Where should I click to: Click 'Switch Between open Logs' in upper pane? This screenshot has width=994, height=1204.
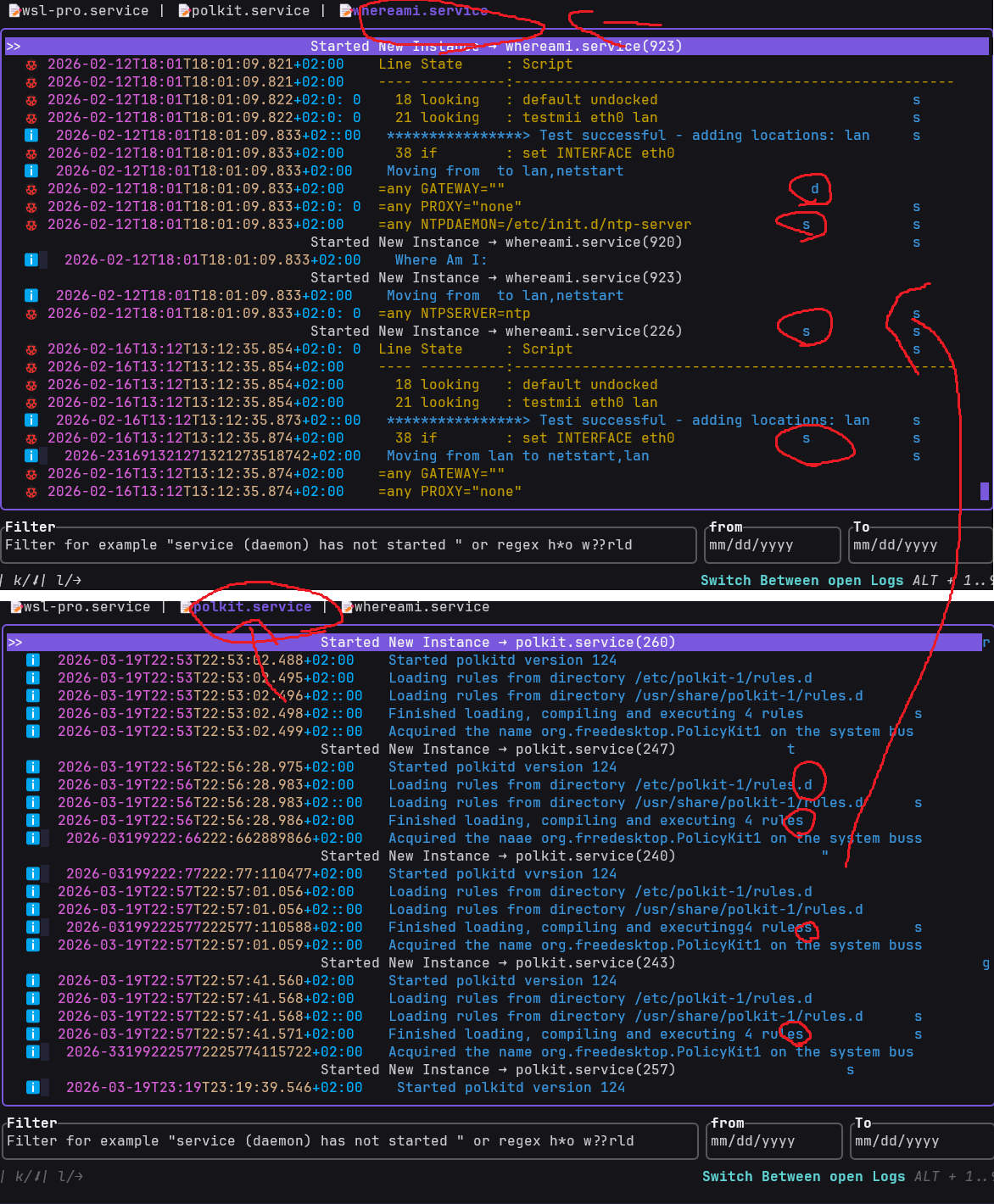[x=801, y=581]
